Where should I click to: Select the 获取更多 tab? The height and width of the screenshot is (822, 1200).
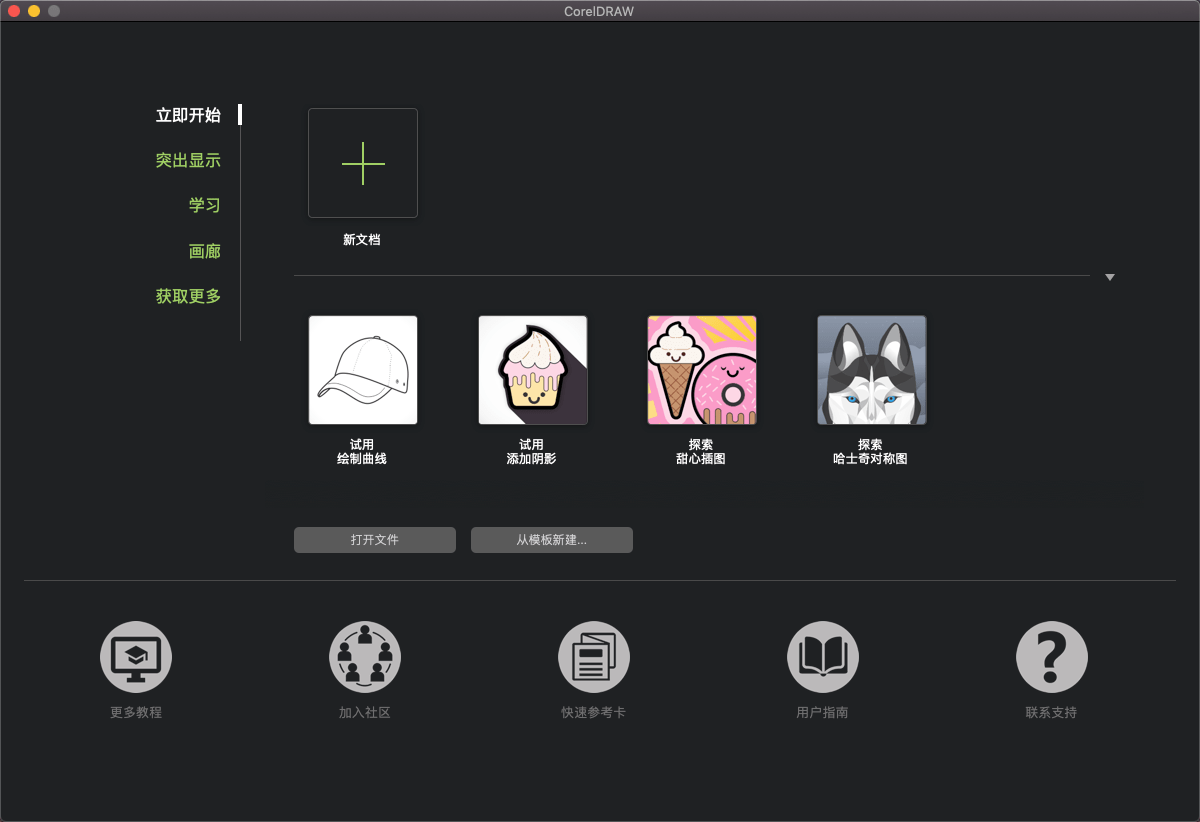tap(188, 296)
